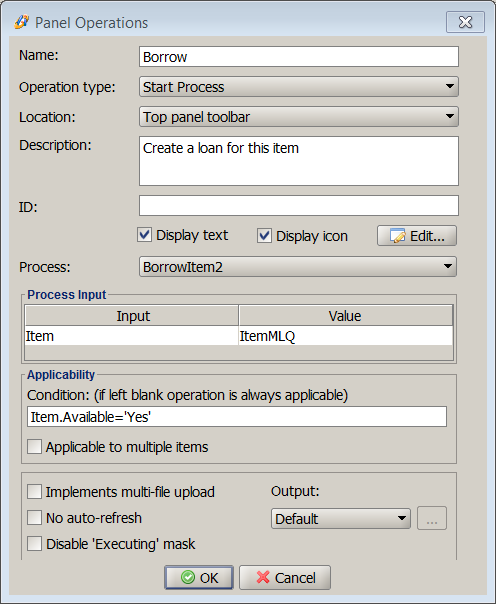The height and width of the screenshot is (604, 496).
Task: Click the empty ID input field
Action: pyautogui.click(x=299, y=205)
